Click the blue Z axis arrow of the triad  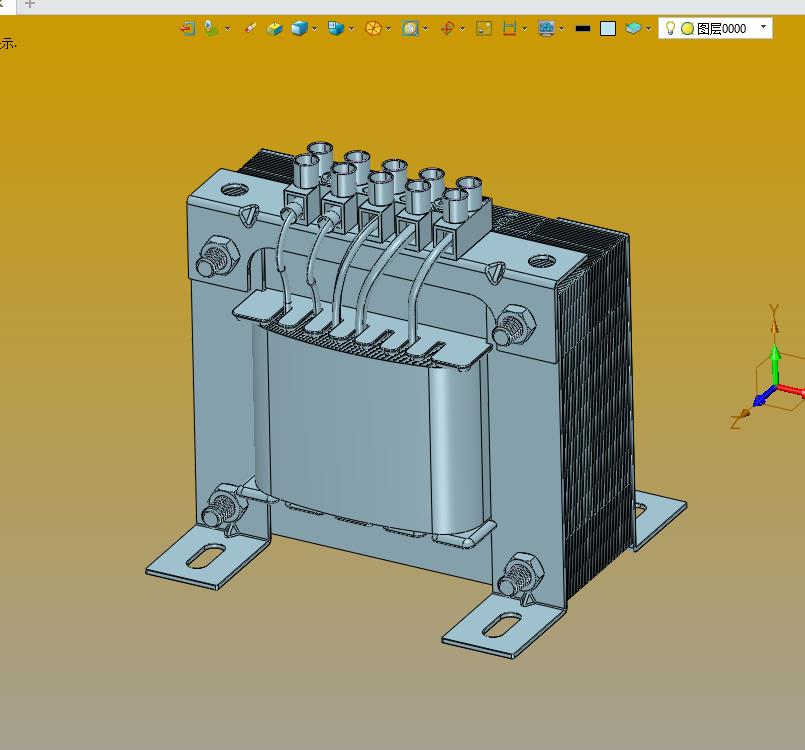click(765, 396)
